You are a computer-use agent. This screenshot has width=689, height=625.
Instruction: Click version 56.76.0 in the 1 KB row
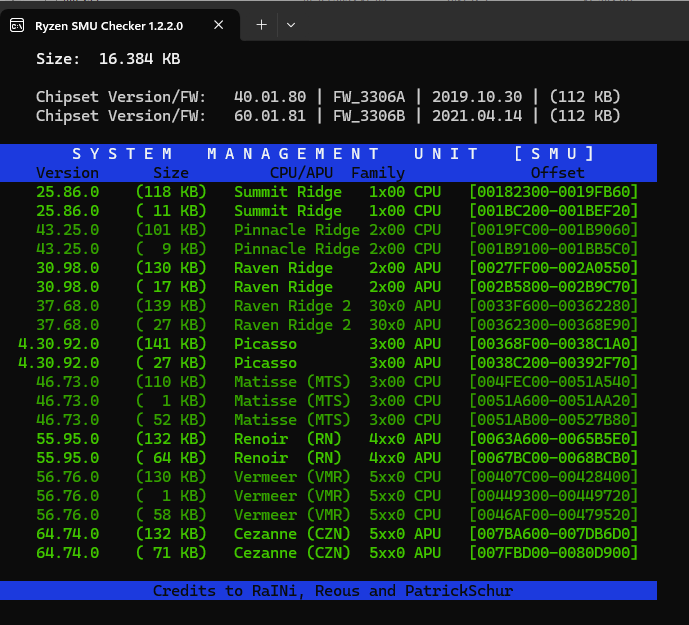(x=67, y=496)
